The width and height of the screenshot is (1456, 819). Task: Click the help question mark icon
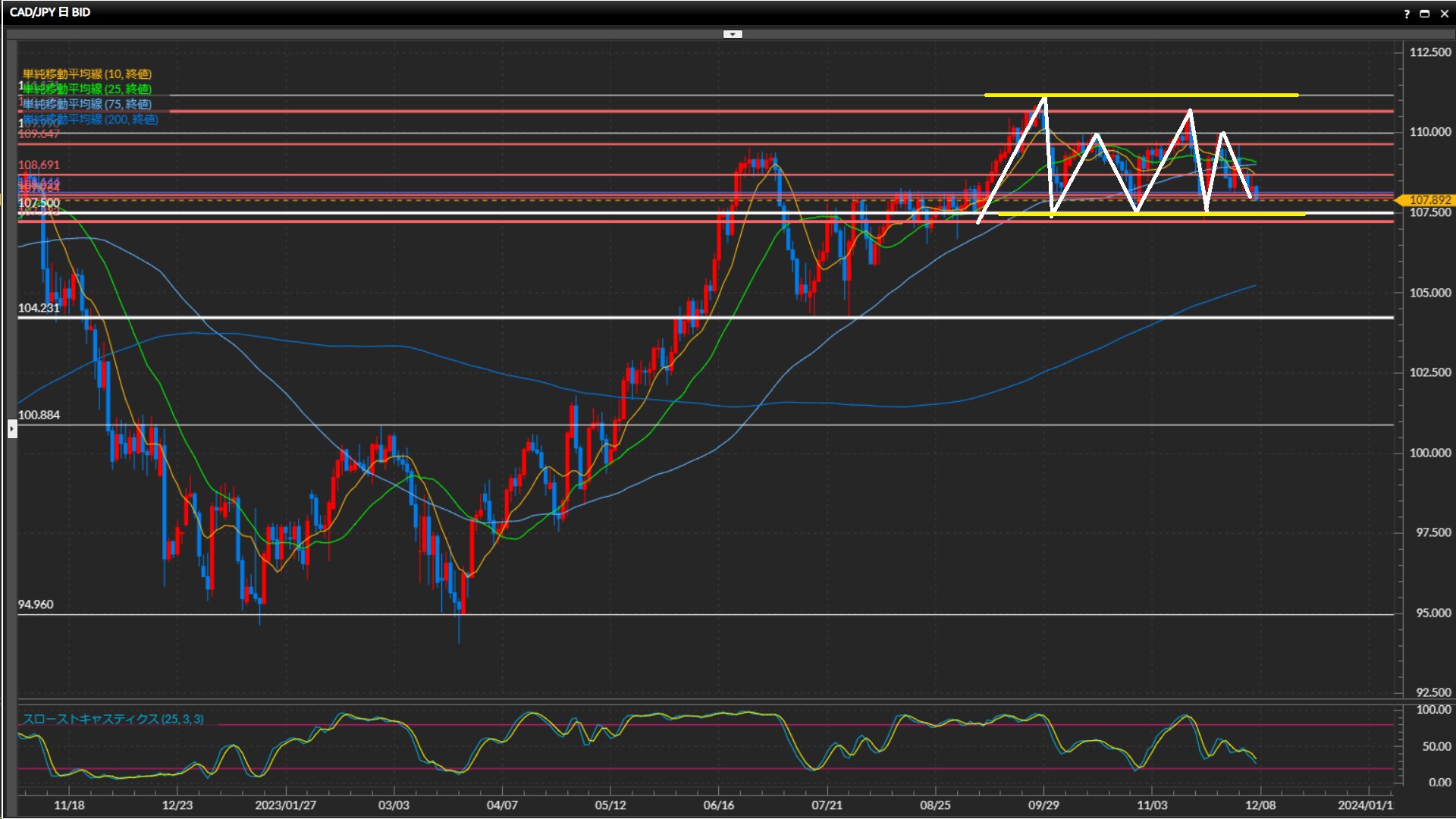[1407, 14]
